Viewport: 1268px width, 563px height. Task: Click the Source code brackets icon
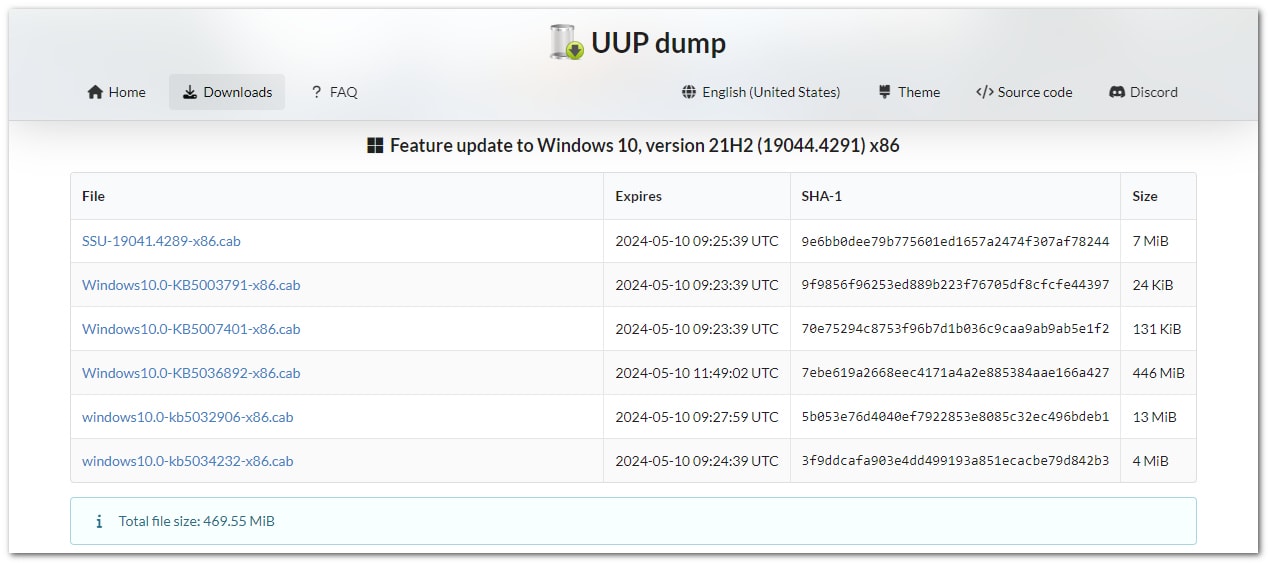[x=984, y=92]
